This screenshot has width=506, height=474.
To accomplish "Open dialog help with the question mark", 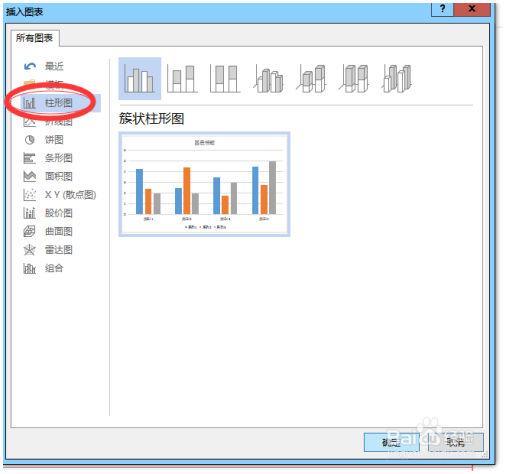I will (442, 9).
